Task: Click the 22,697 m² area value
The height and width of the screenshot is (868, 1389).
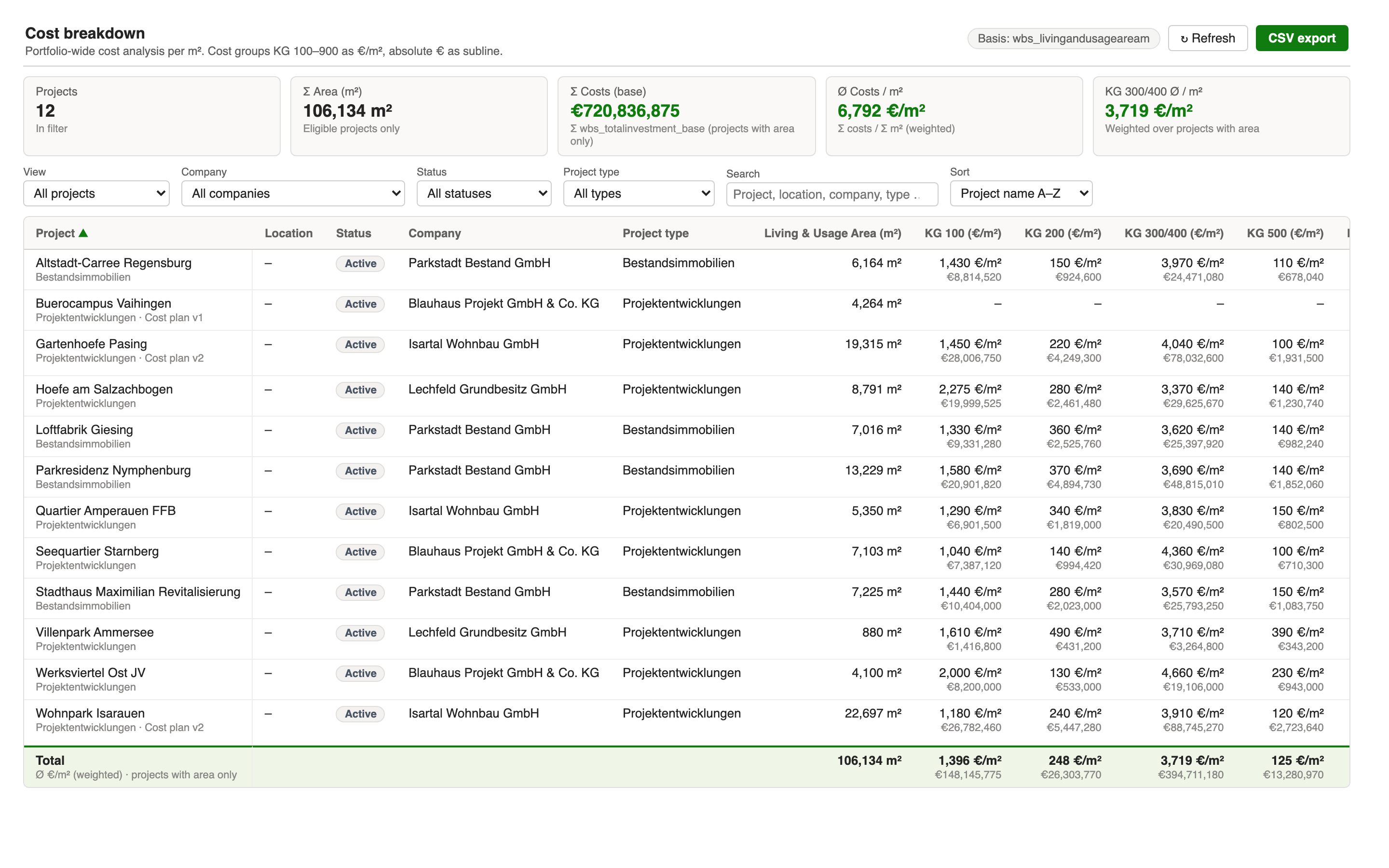Action: click(x=873, y=713)
